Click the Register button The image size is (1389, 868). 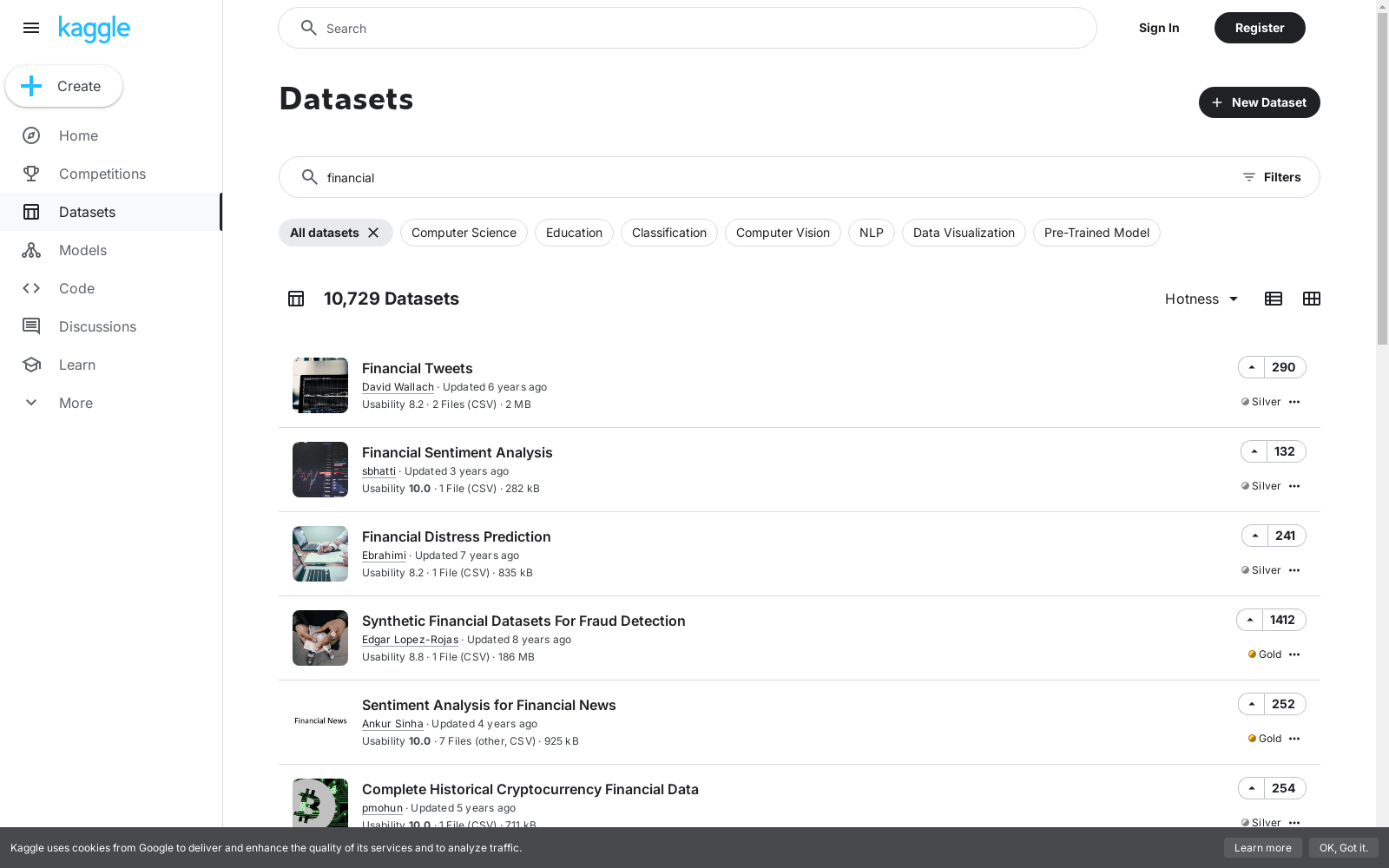(x=1260, y=28)
